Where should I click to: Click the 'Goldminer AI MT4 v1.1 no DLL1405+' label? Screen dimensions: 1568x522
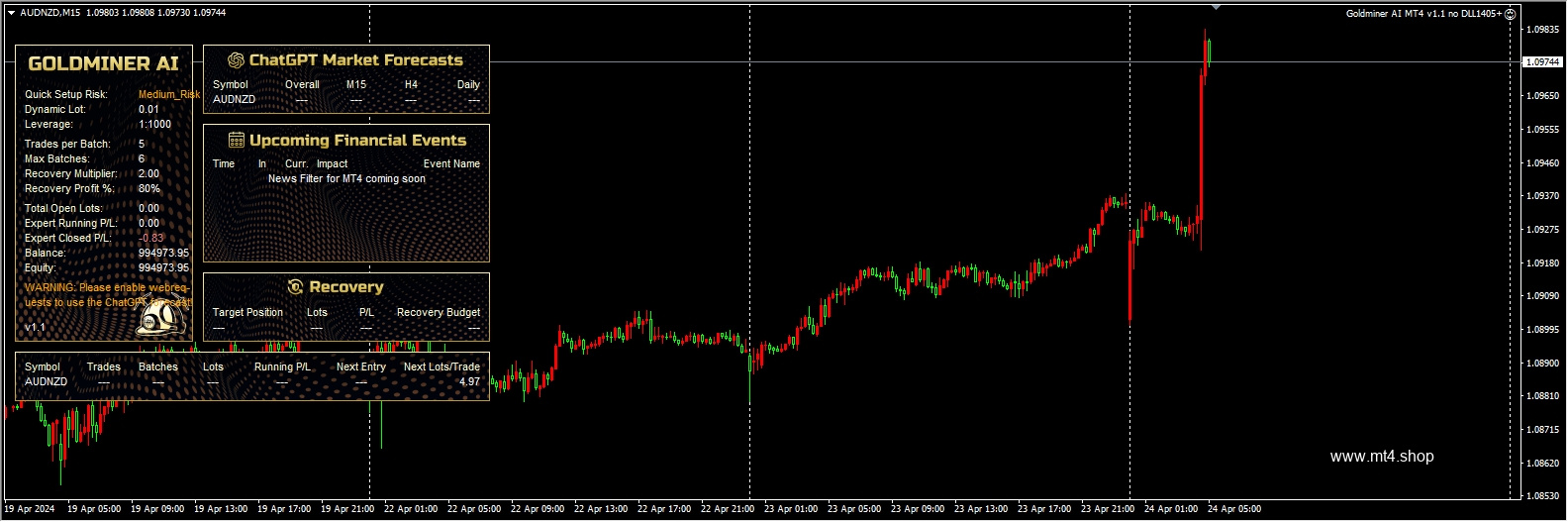(x=1423, y=14)
